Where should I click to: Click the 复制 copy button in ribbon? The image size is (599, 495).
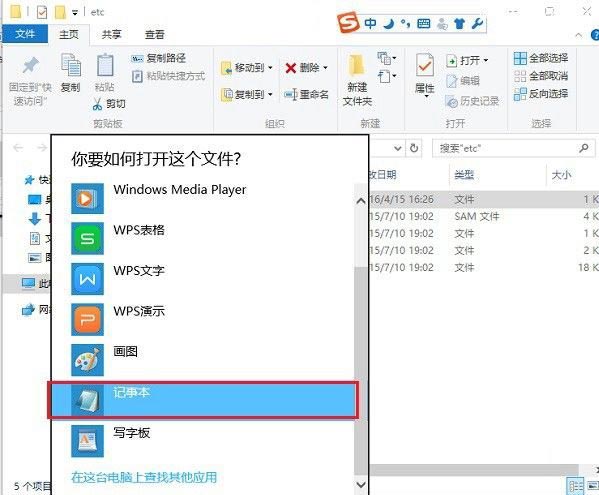[x=71, y=73]
